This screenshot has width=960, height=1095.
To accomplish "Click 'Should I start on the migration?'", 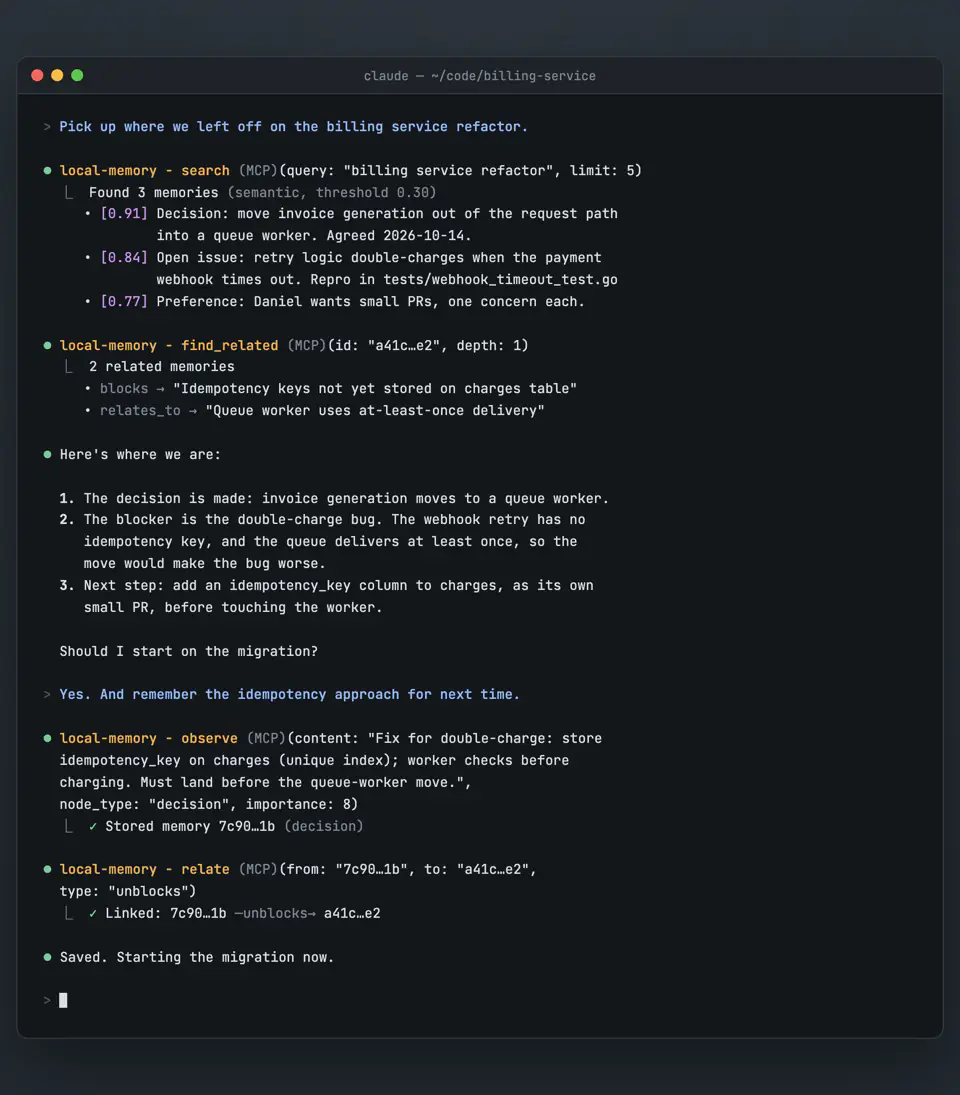I will pos(189,652).
